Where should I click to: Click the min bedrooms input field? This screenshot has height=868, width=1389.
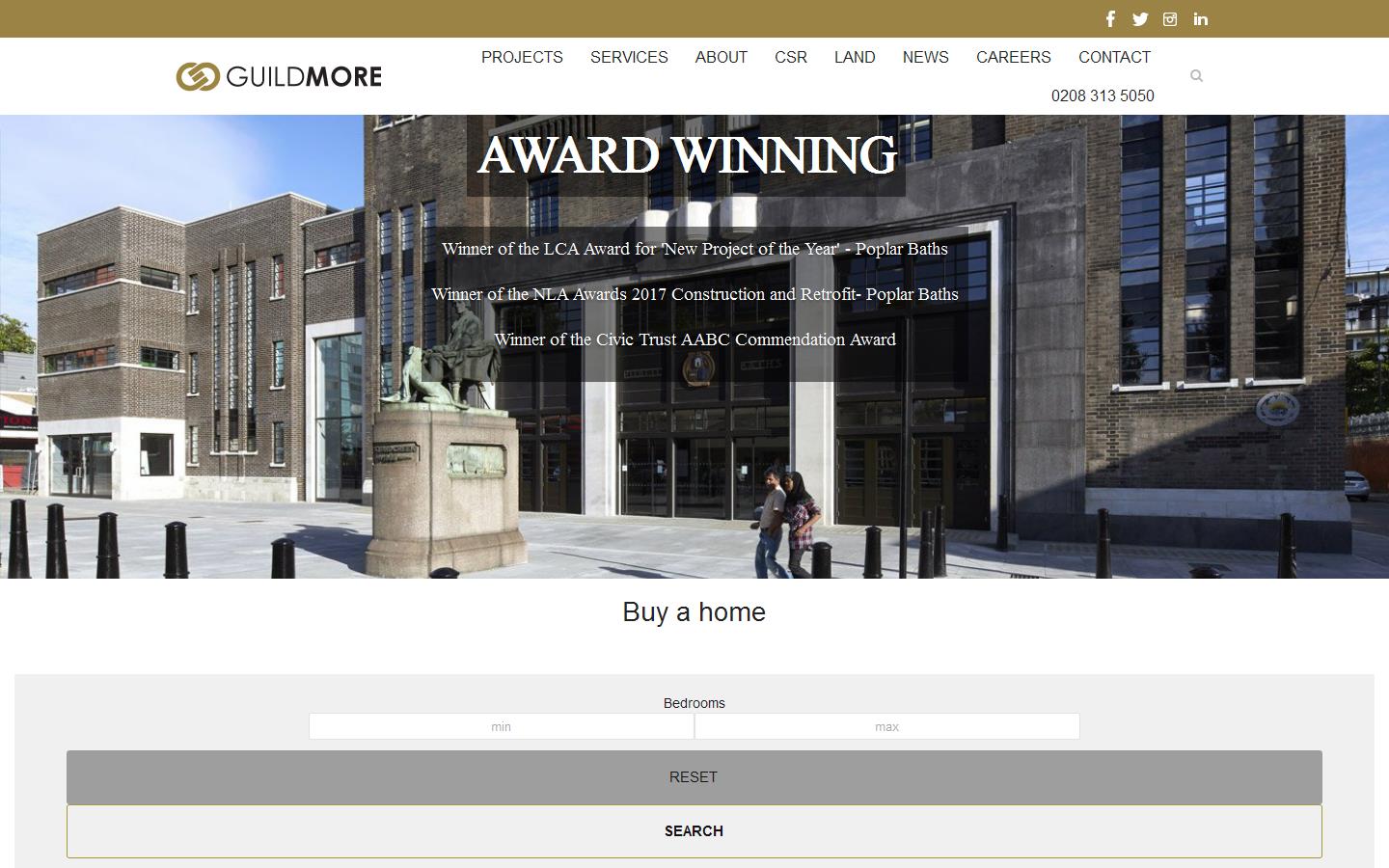[501, 726]
